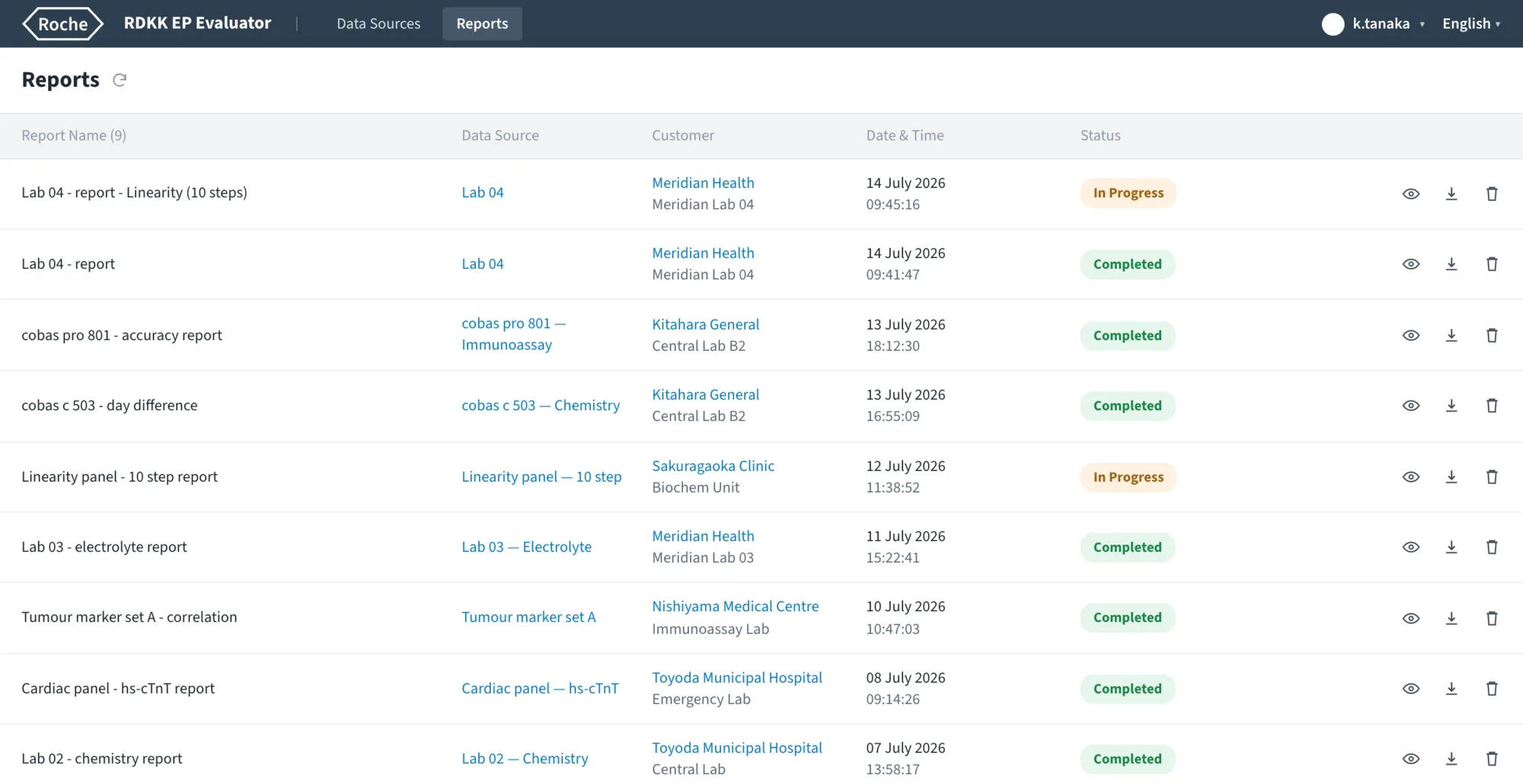Download the Tumour marker set A correlation report
Image resolution: width=1523 pixels, height=784 pixels.
click(x=1451, y=619)
